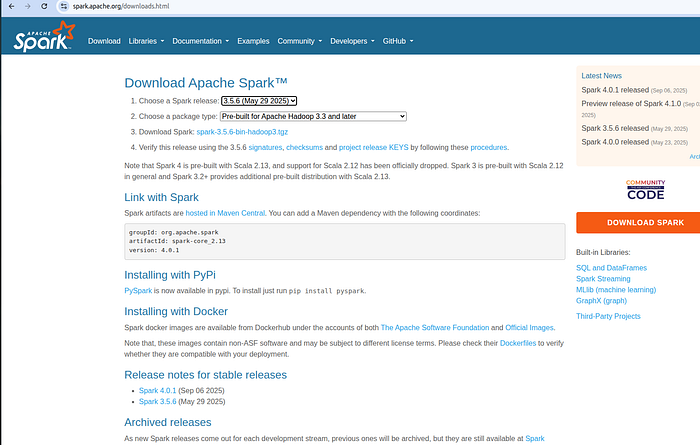Click the orange DOWNLOAD SPARK button
700x445 pixels.
click(x=638, y=222)
